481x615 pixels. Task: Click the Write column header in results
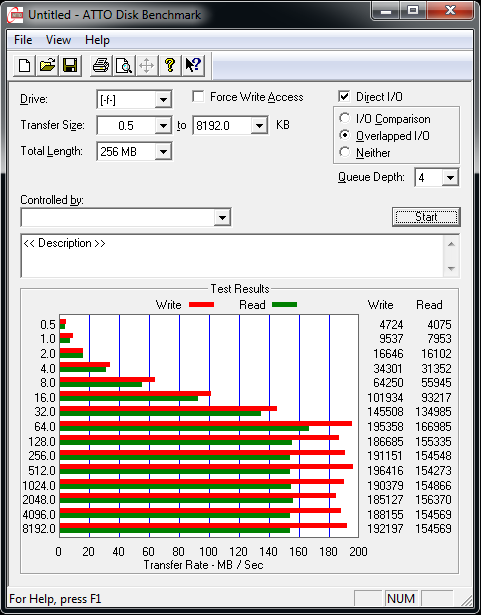click(x=380, y=305)
